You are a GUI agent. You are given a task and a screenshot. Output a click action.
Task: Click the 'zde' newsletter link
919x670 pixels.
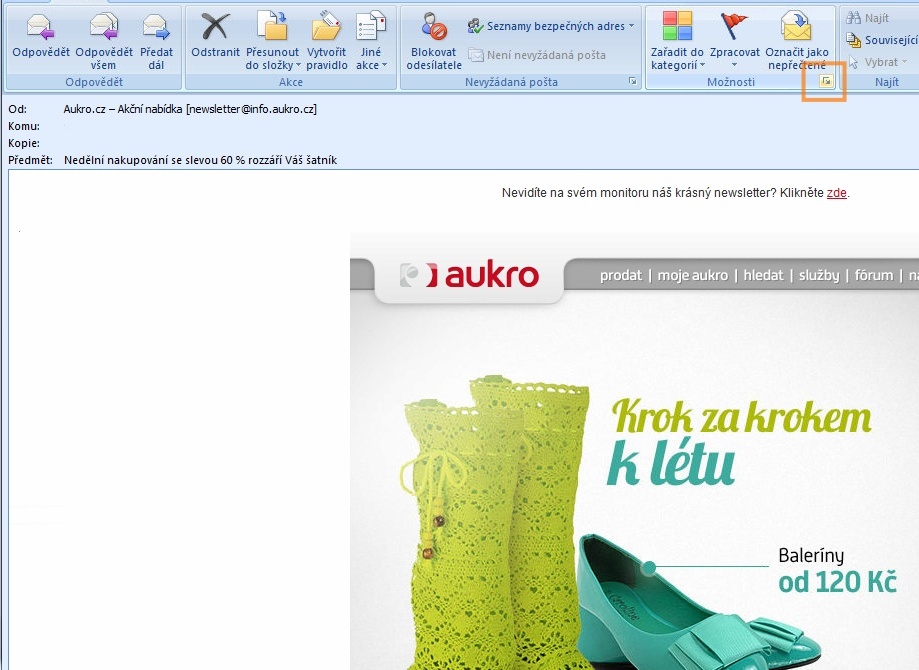pyautogui.click(x=837, y=193)
